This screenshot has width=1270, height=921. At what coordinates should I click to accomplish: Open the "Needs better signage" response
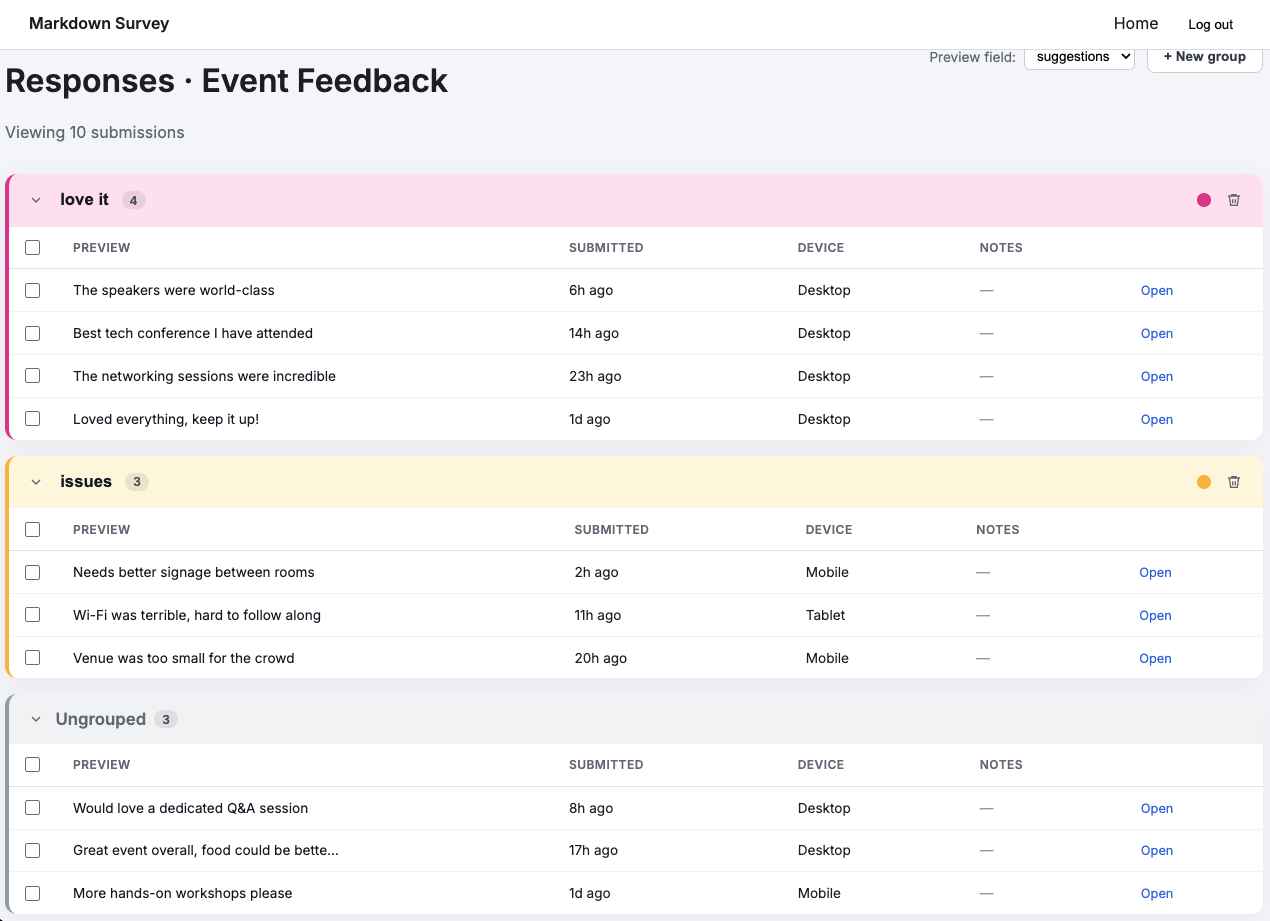pos(1155,572)
